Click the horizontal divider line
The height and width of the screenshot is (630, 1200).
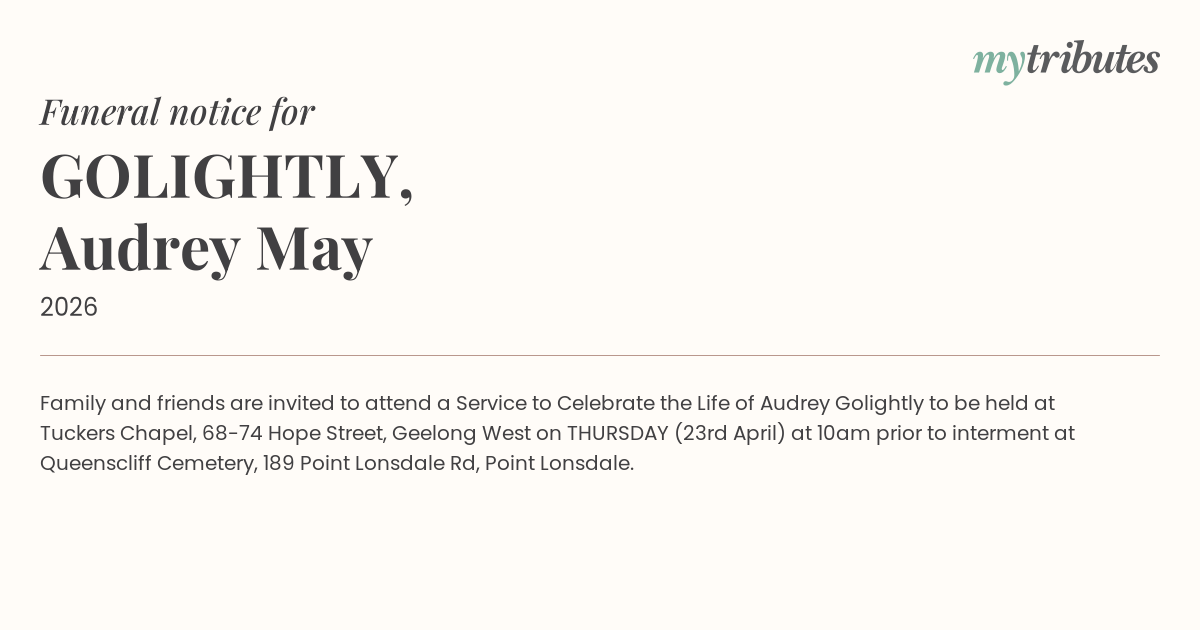[600, 355]
